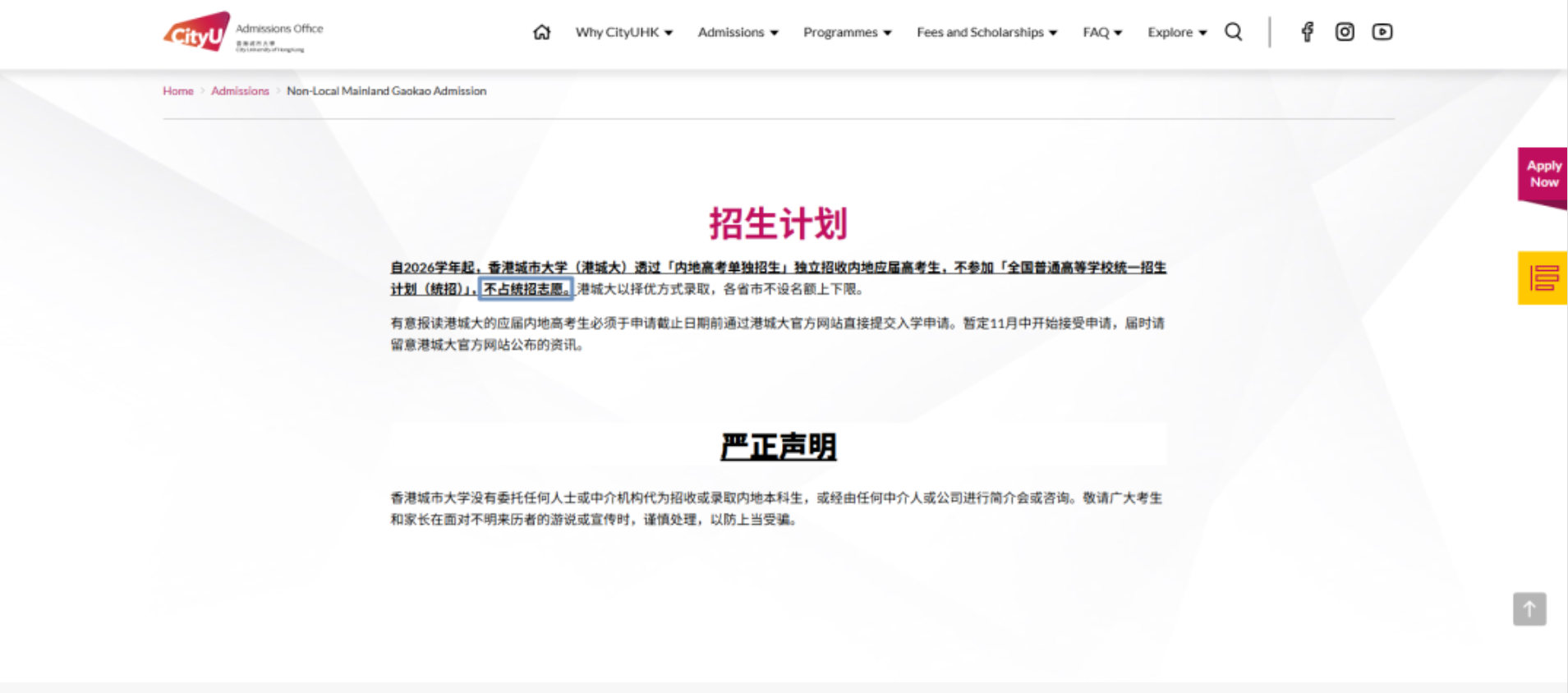Click the Apply Now side button

coord(1543,174)
